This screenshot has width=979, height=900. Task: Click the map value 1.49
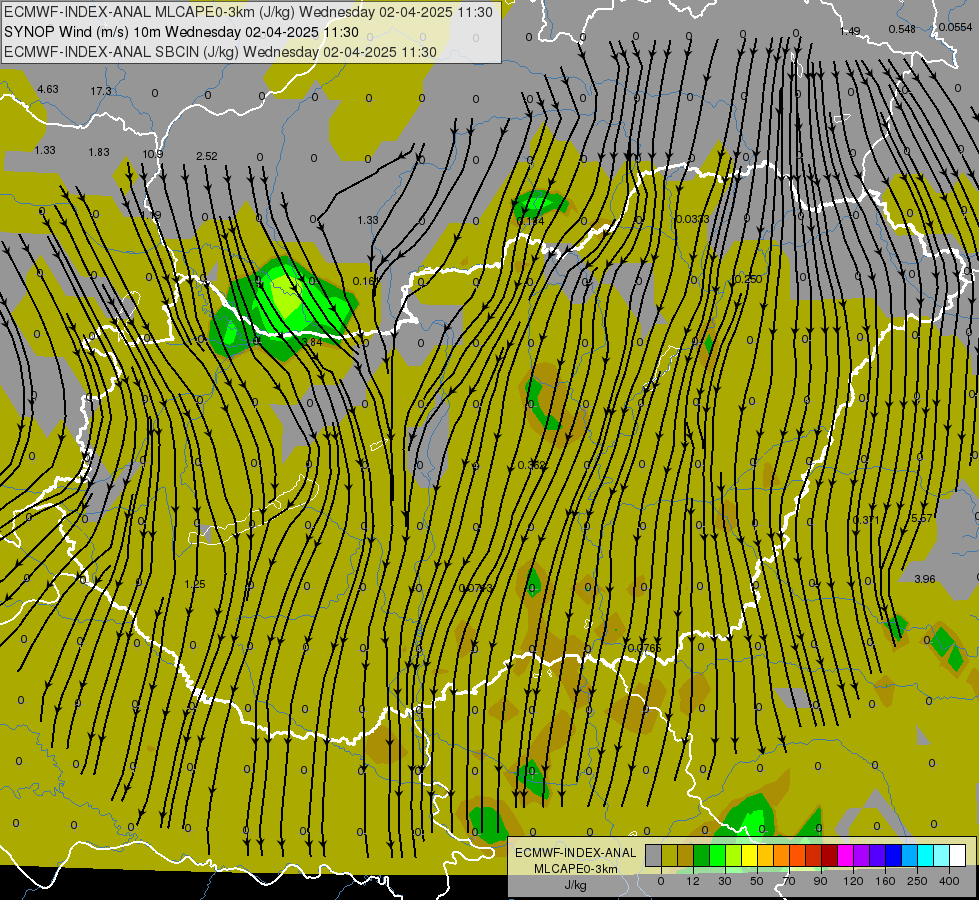[x=850, y=31]
